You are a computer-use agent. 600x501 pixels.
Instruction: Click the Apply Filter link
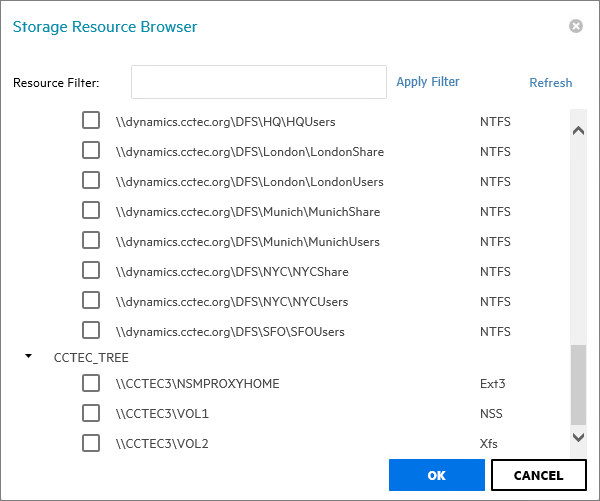point(428,82)
